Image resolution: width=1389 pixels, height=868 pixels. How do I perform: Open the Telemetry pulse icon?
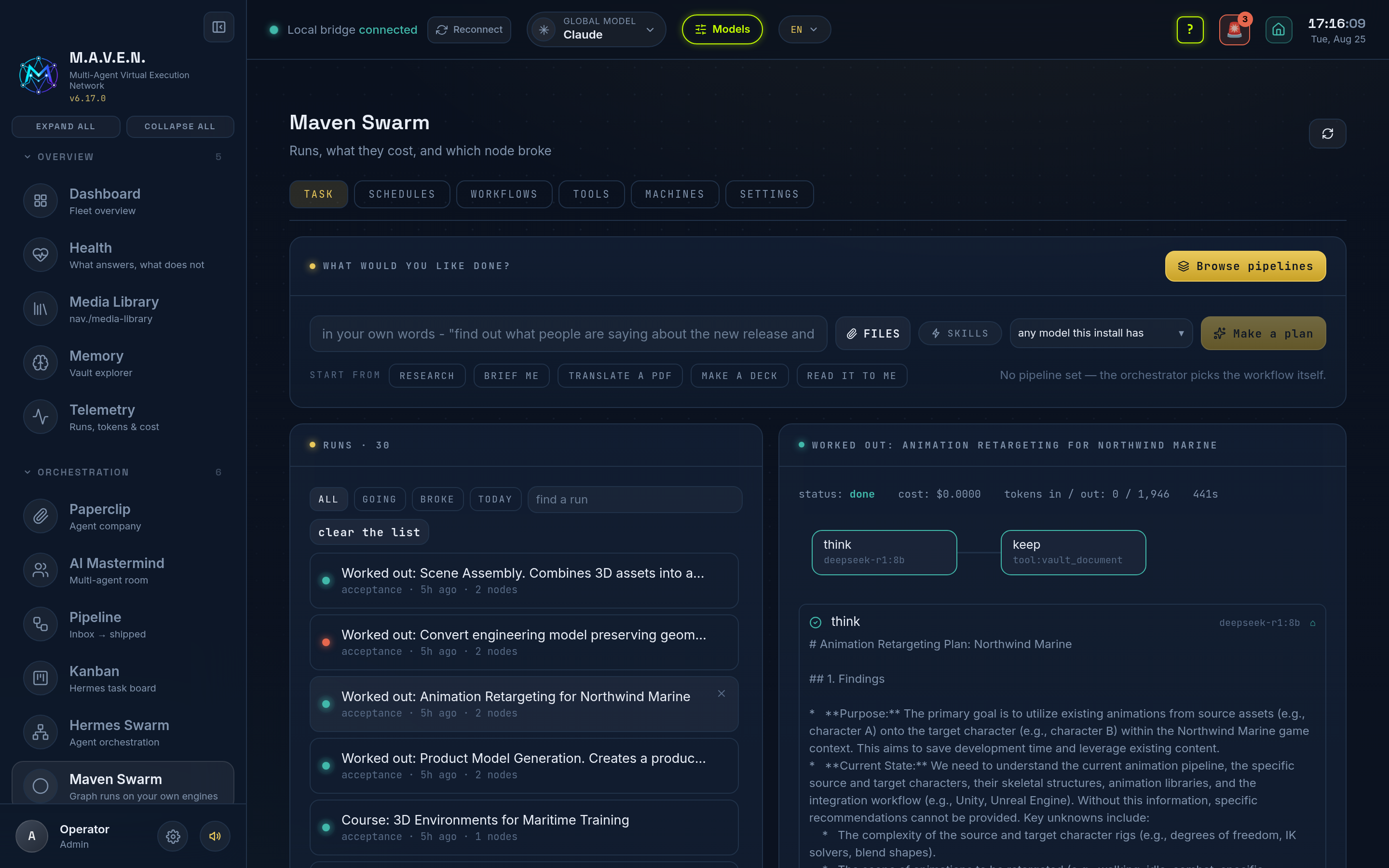(x=40, y=416)
